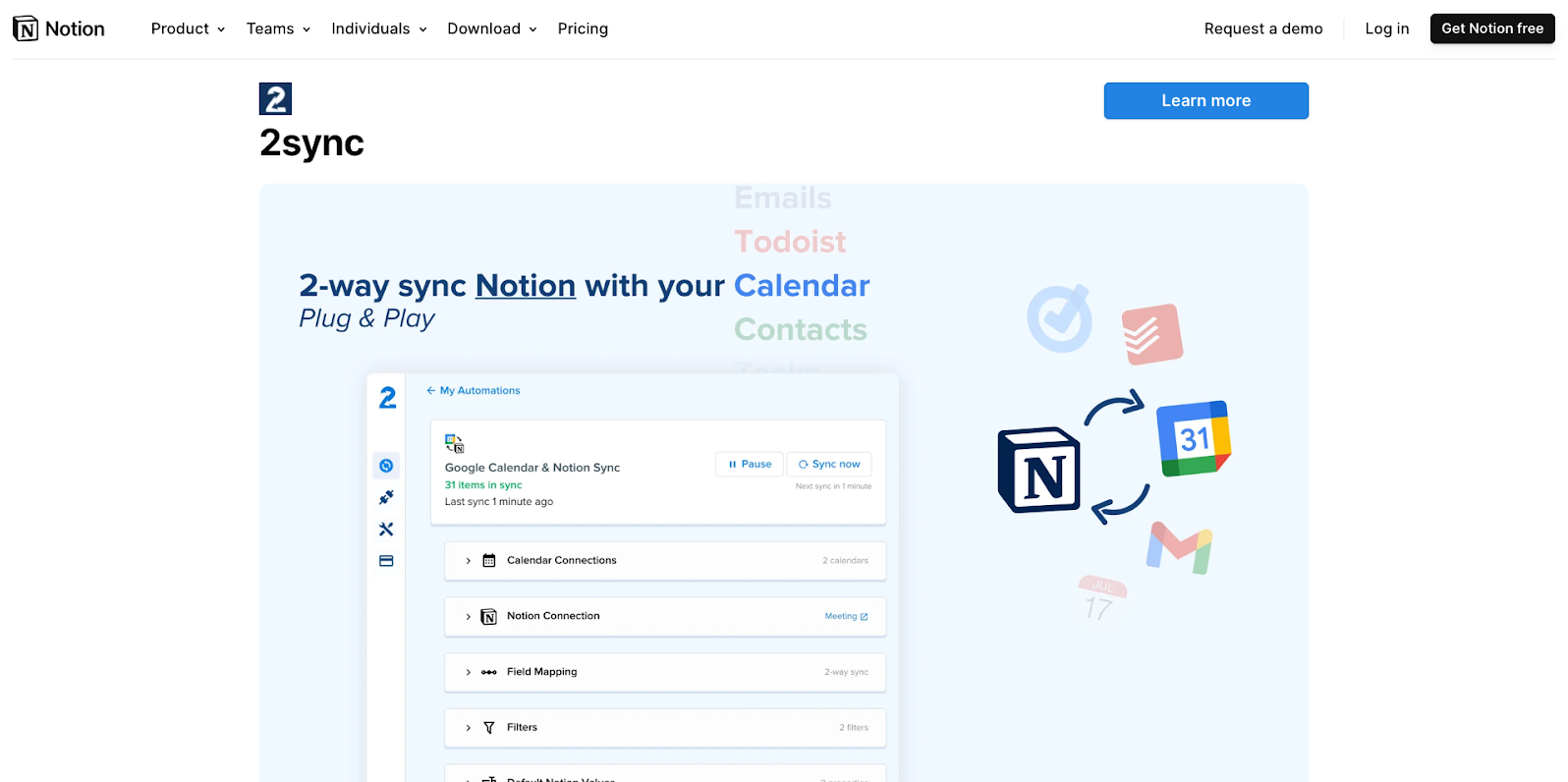The image size is (1568, 782).
Task: Click the 'Next sync in 1 minute' text
Action: [x=833, y=486]
